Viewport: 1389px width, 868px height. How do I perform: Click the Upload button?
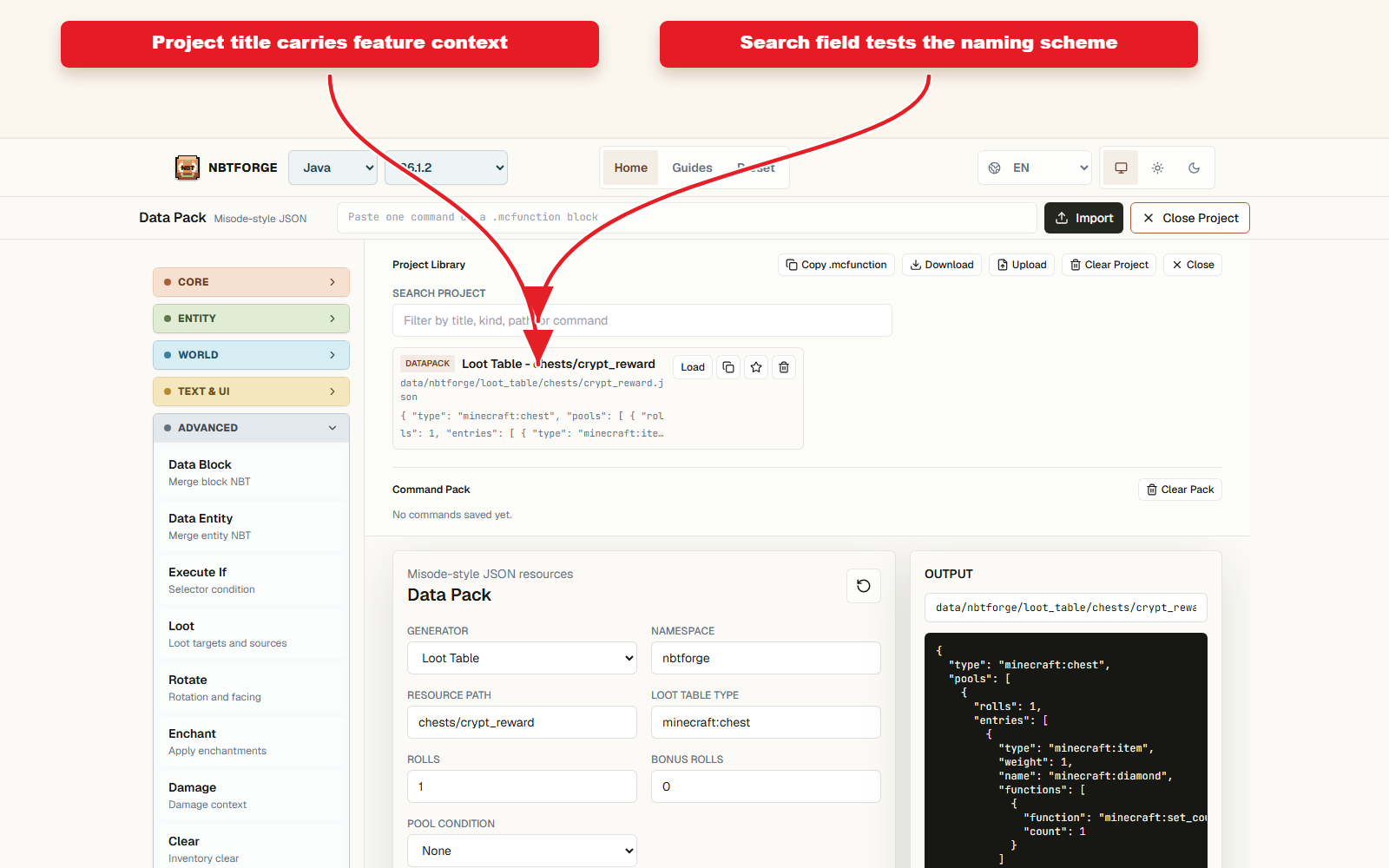[x=1022, y=265]
